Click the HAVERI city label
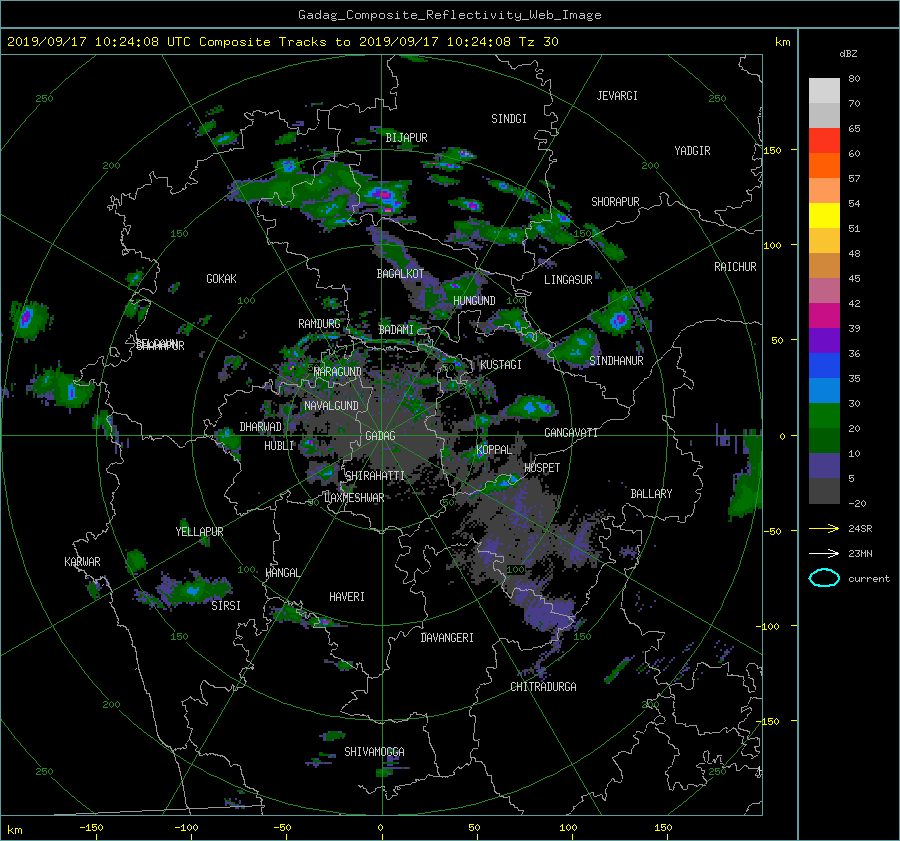This screenshot has width=900, height=841. 347,597
